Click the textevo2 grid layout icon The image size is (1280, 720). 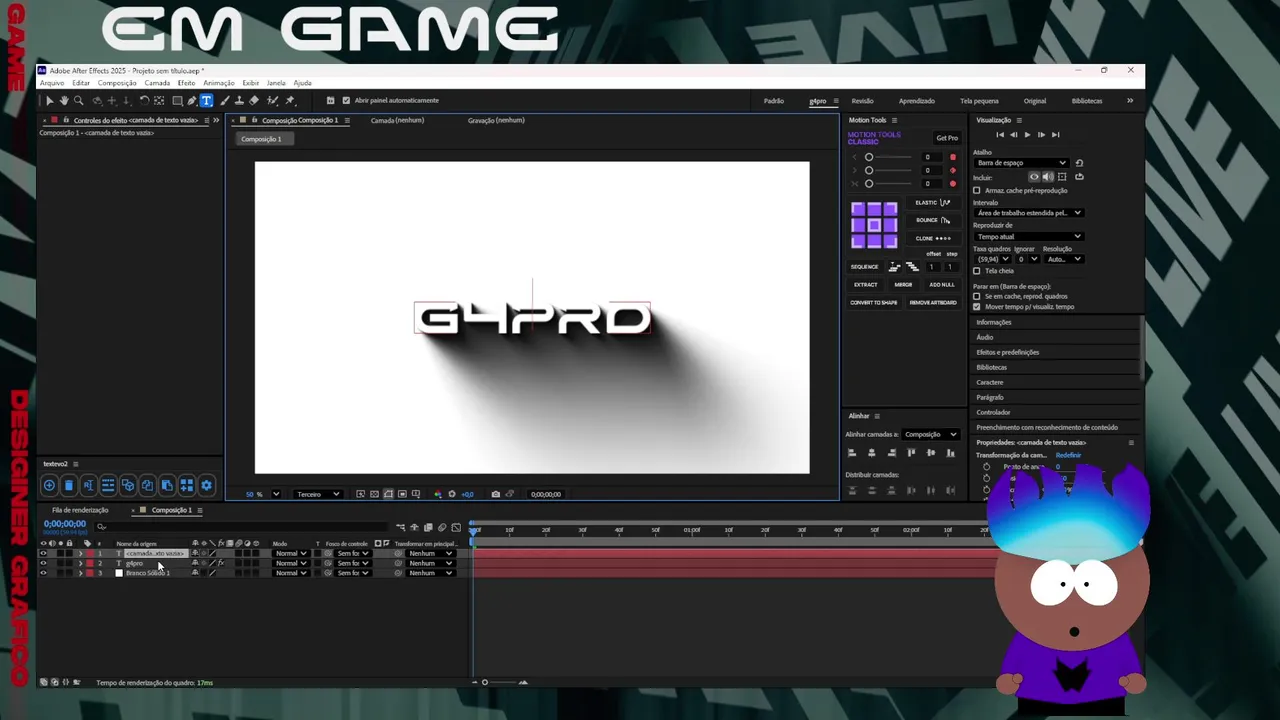tap(187, 485)
